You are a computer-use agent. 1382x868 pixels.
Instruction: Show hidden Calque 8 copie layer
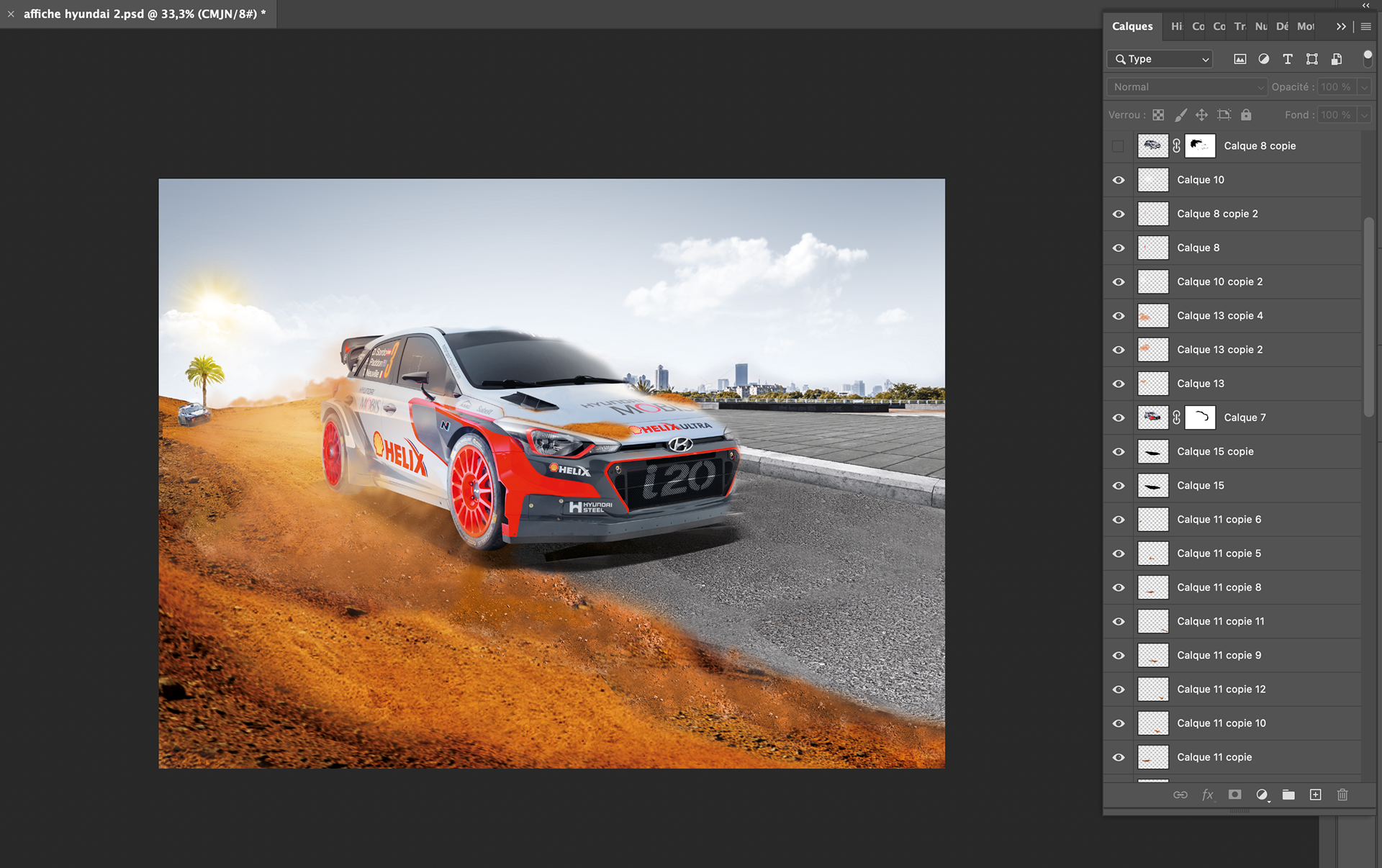pos(1118,146)
